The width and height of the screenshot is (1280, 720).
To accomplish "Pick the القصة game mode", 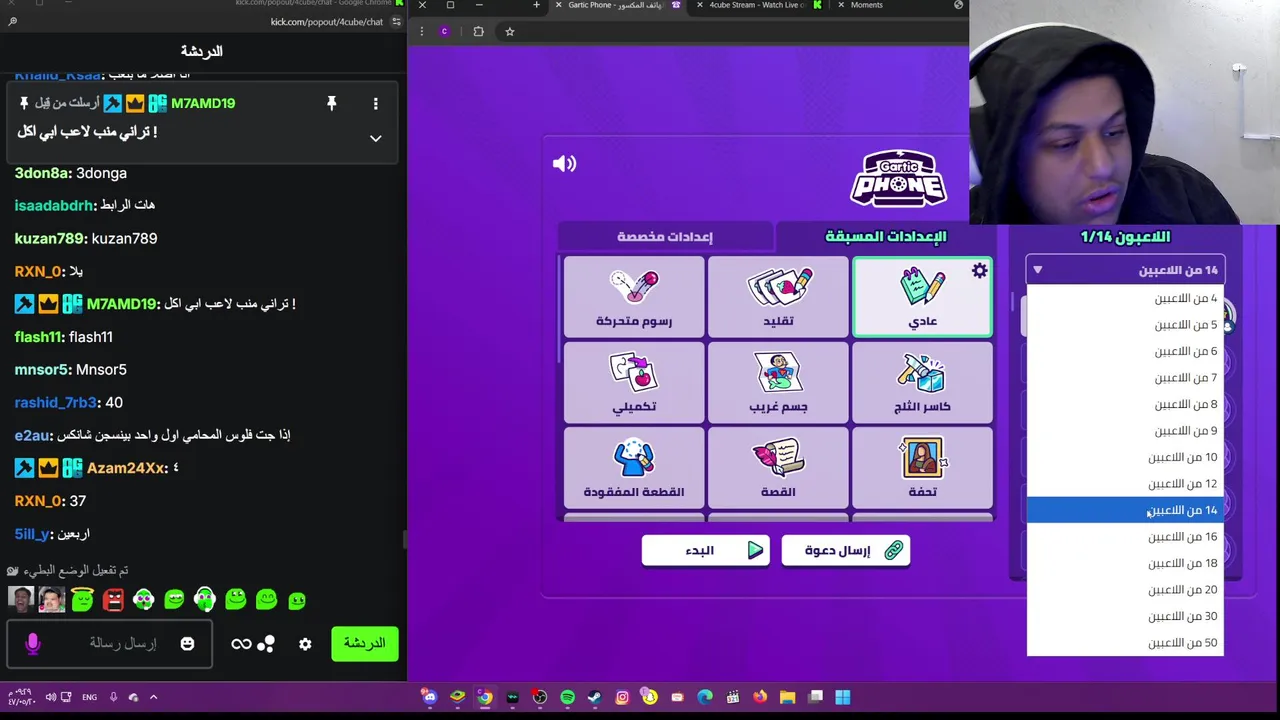I will tap(778, 468).
